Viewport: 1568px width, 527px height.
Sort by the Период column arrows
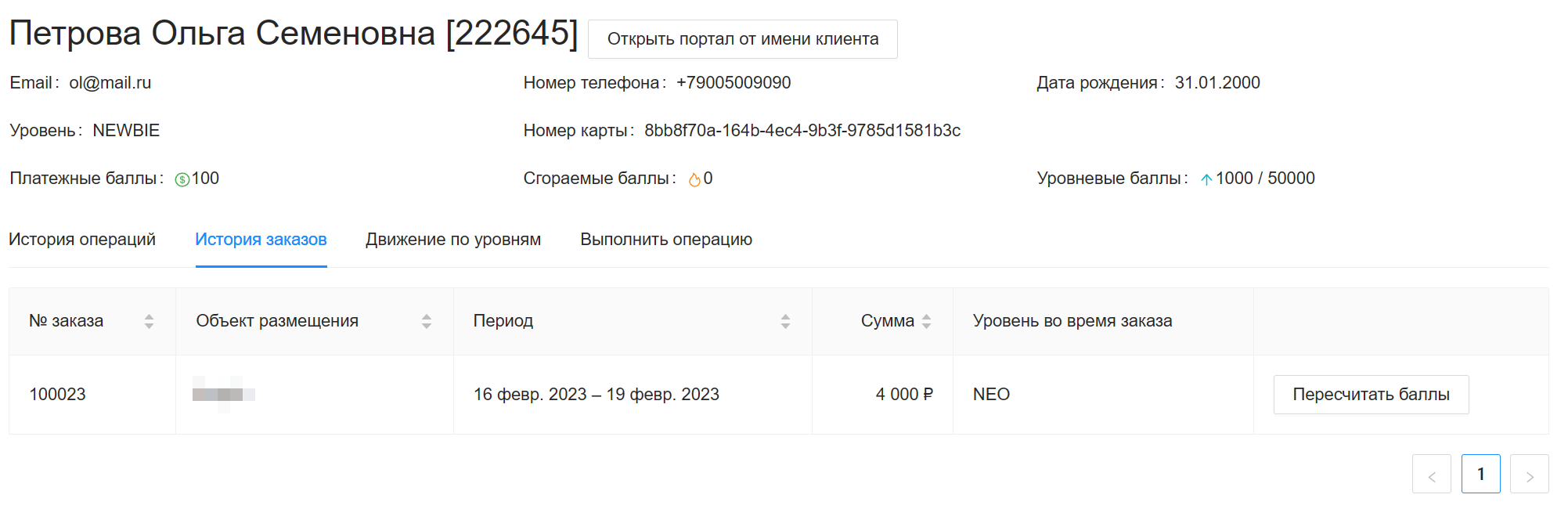pyautogui.click(x=785, y=321)
